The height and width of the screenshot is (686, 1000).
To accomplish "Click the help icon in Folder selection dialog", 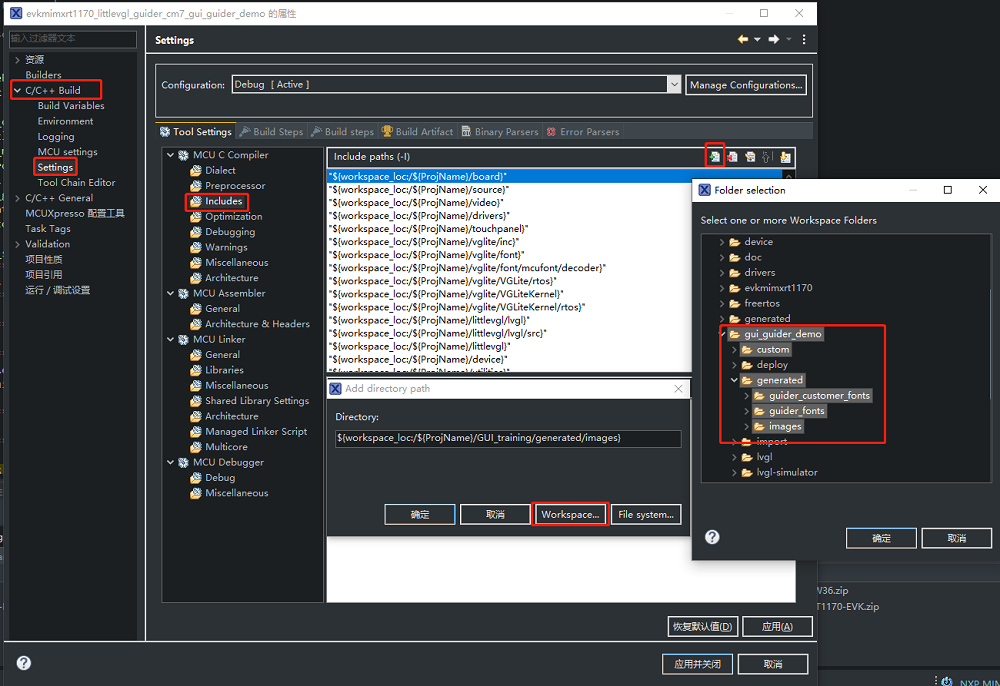I will [711, 537].
